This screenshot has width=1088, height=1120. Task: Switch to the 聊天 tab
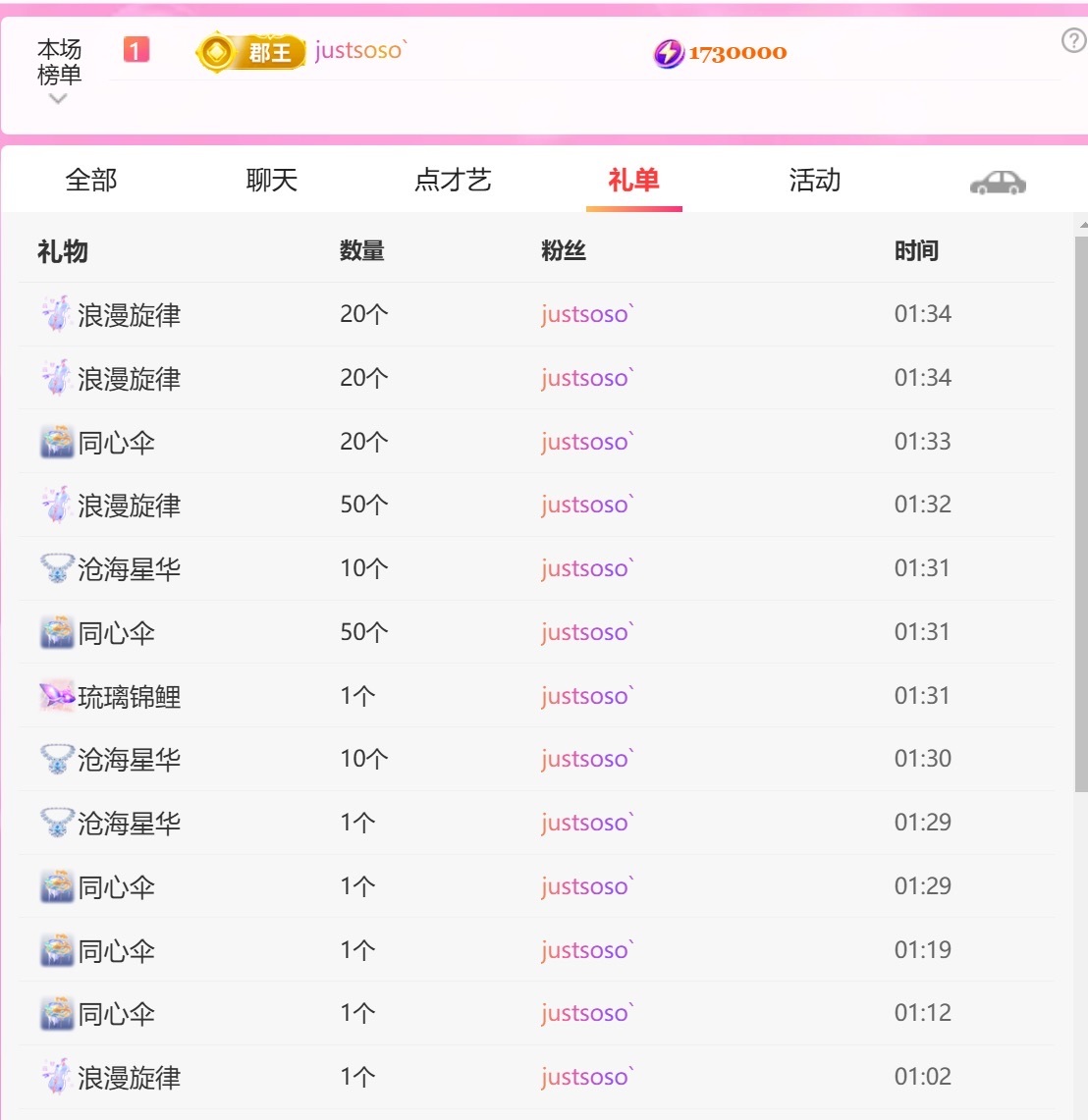click(271, 180)
